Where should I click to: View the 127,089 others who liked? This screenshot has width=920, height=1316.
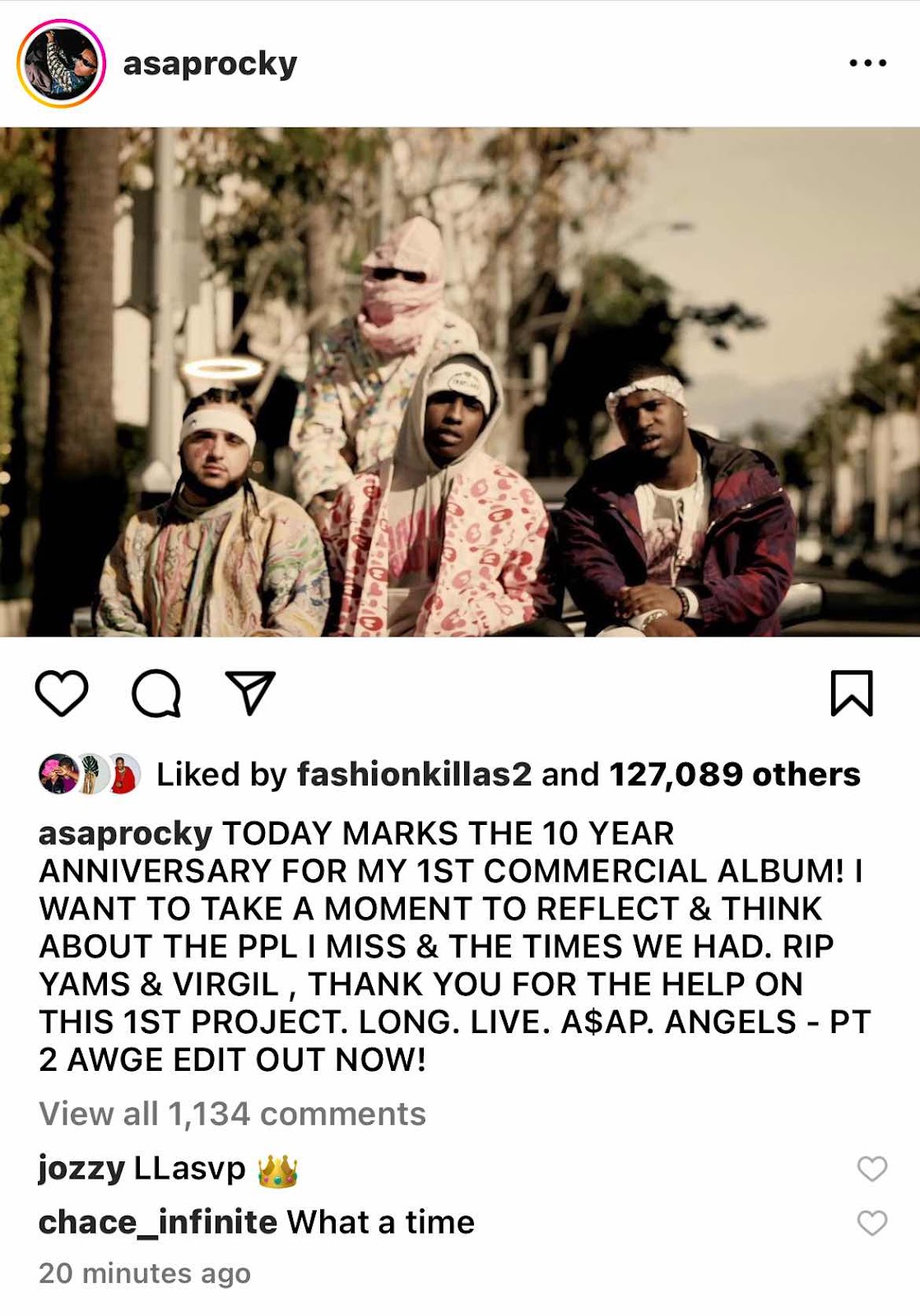[x=734, y=774]
